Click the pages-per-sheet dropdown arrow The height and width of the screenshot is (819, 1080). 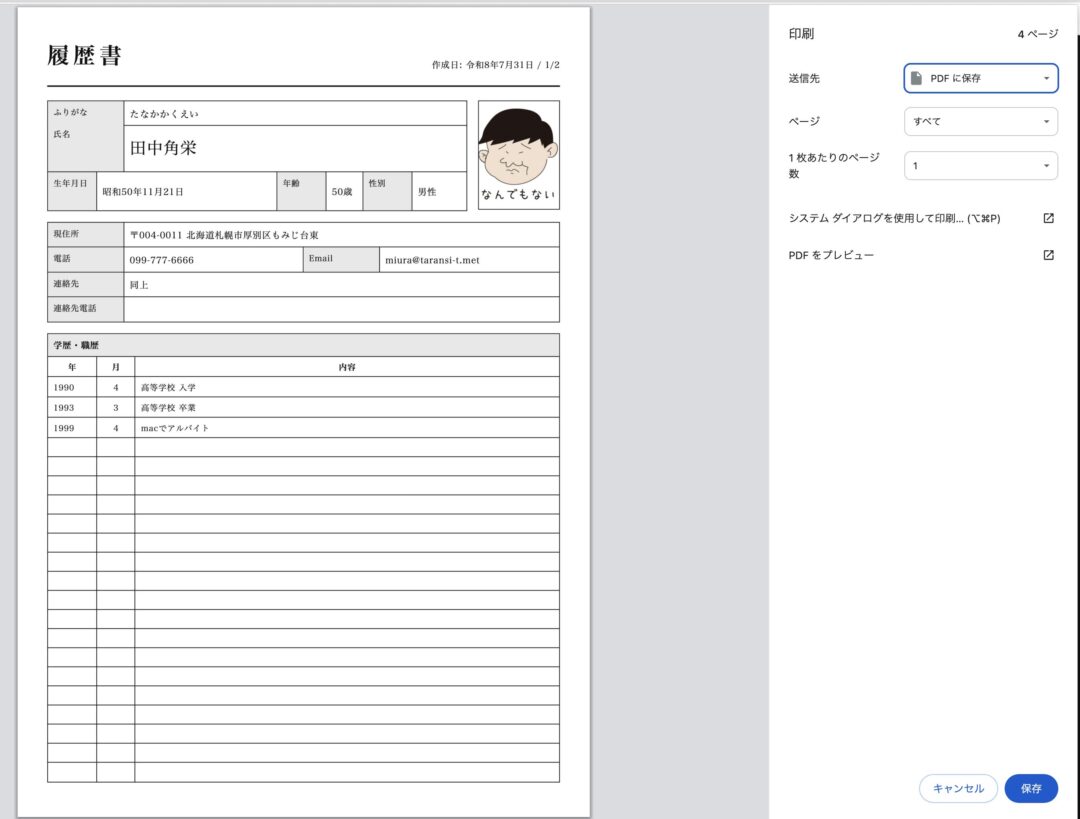click(x=1046, y=165)
